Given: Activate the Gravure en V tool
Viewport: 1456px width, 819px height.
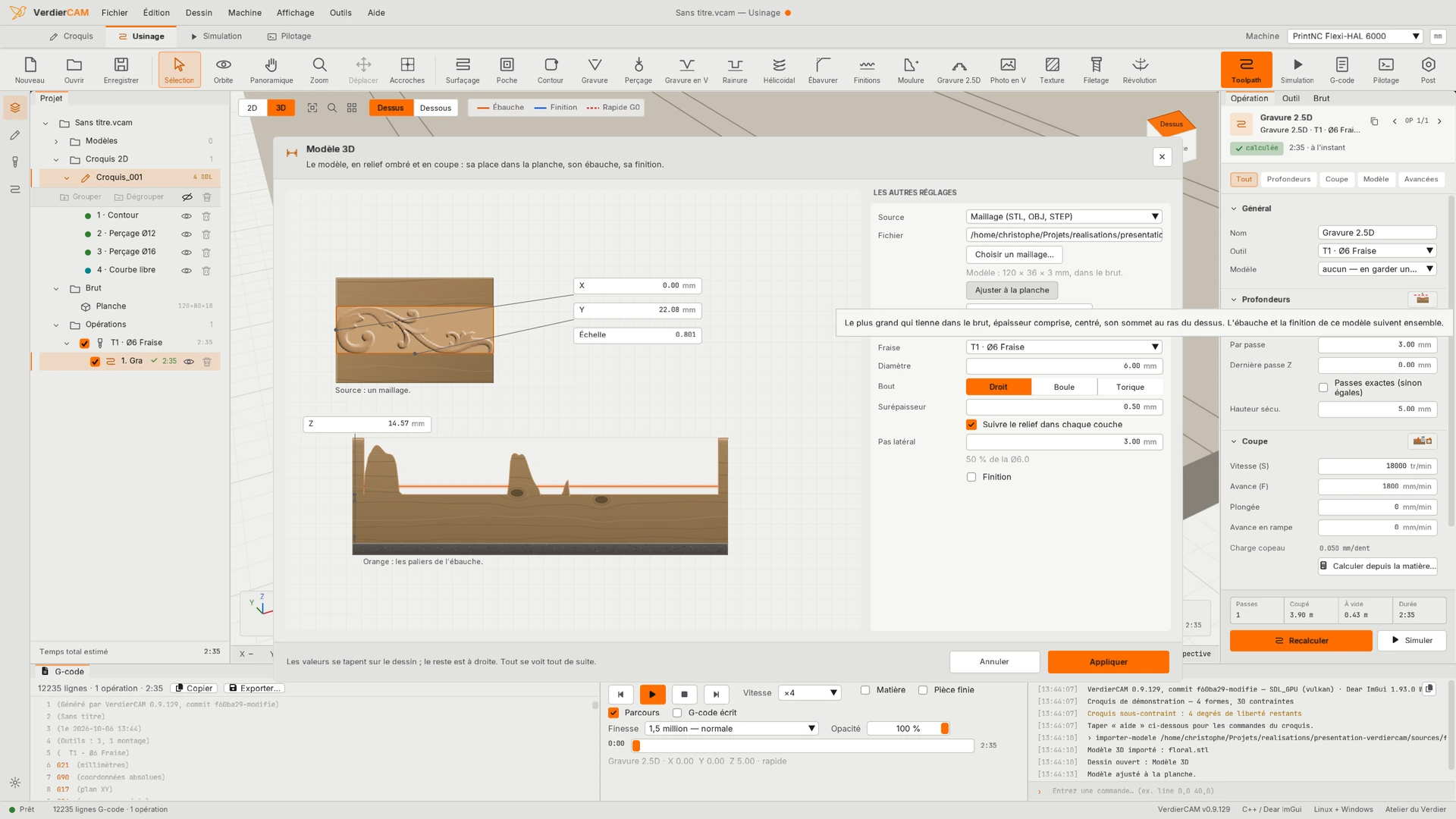Looking at the screenshot, I should [686, 70].
